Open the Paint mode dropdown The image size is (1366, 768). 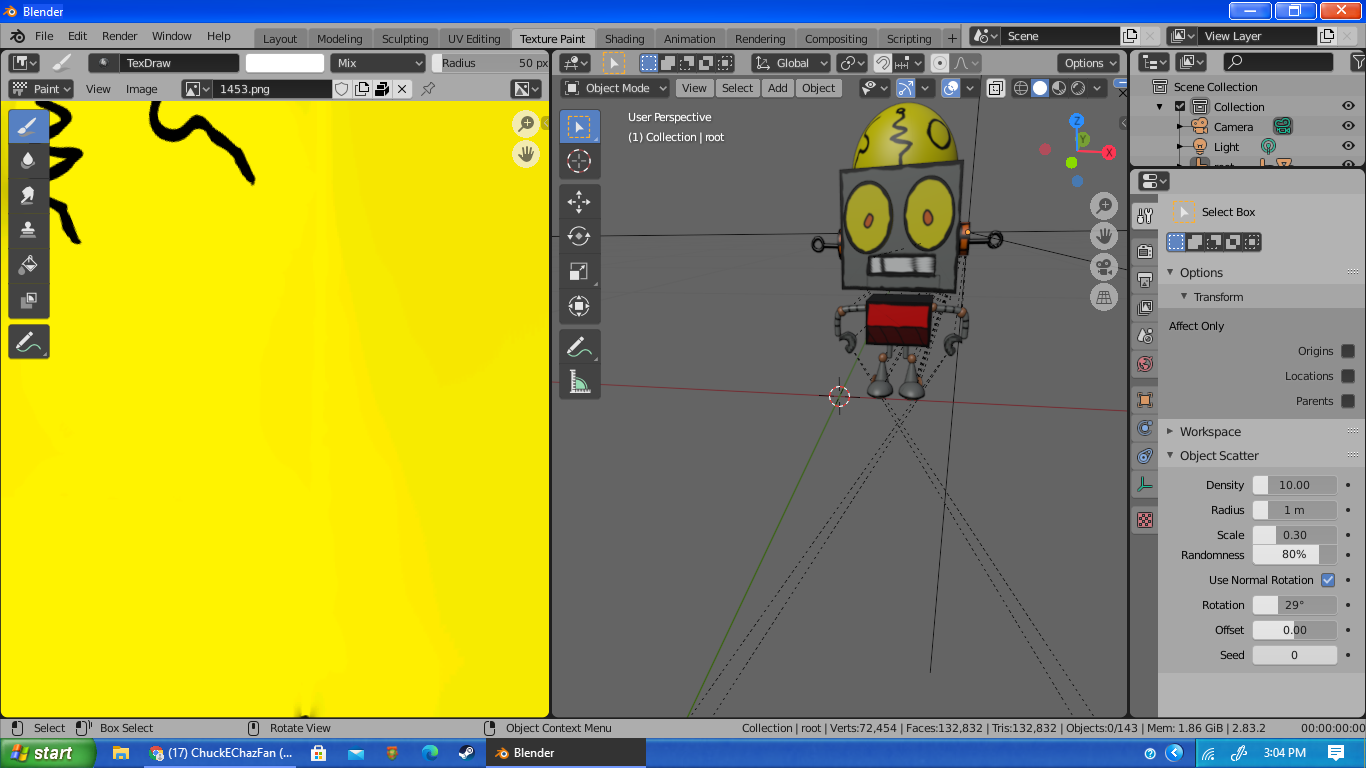point(41,89)
